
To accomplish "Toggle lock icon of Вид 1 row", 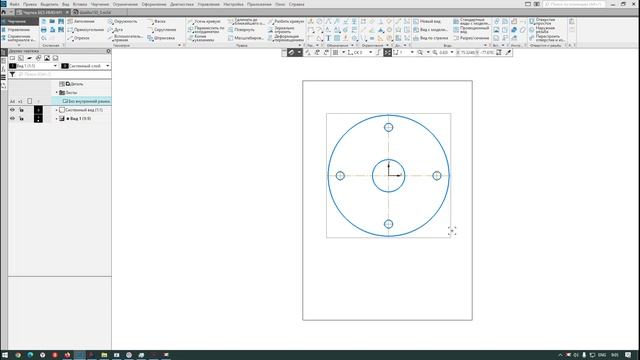I will pos(21,118).
